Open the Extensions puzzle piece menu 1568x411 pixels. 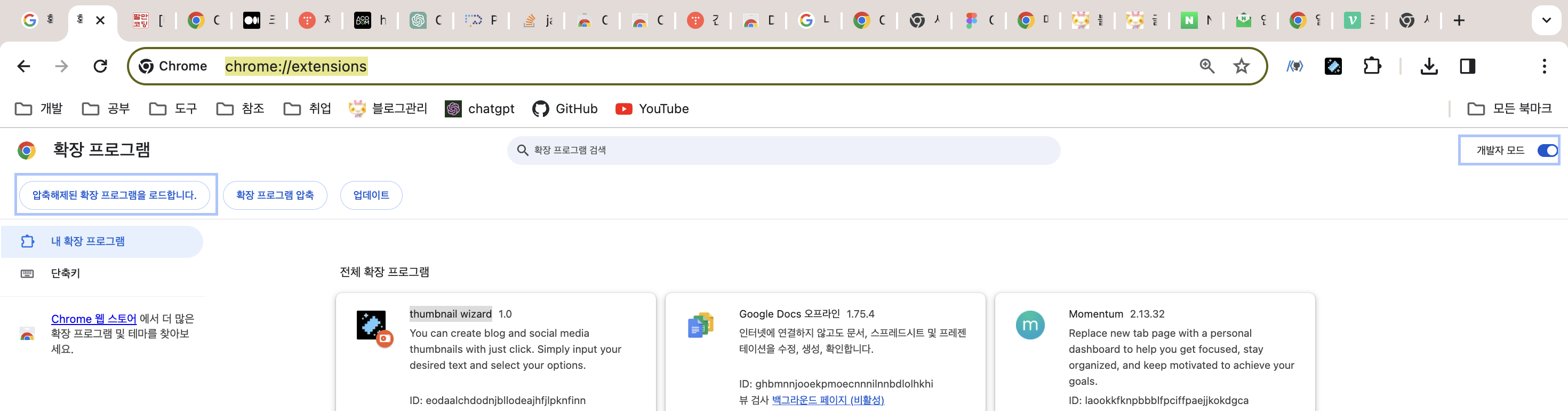(x=1372, y=66)
